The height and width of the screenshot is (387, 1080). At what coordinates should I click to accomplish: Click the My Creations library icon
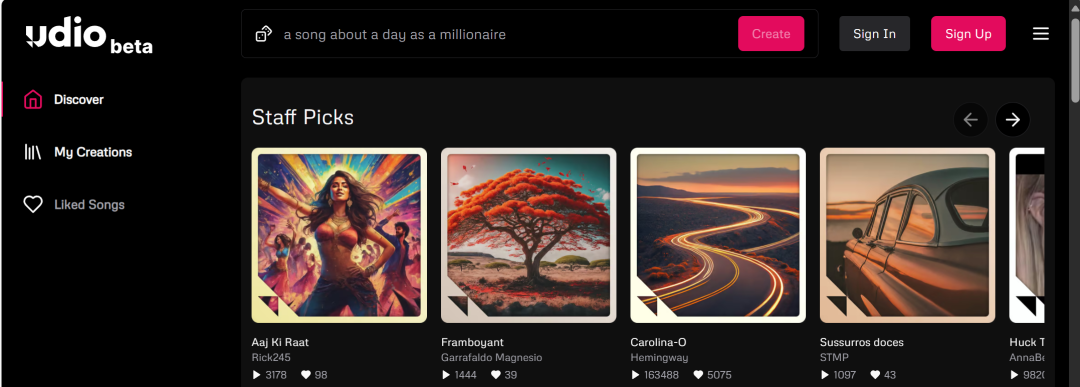click(x=33, y=152)
